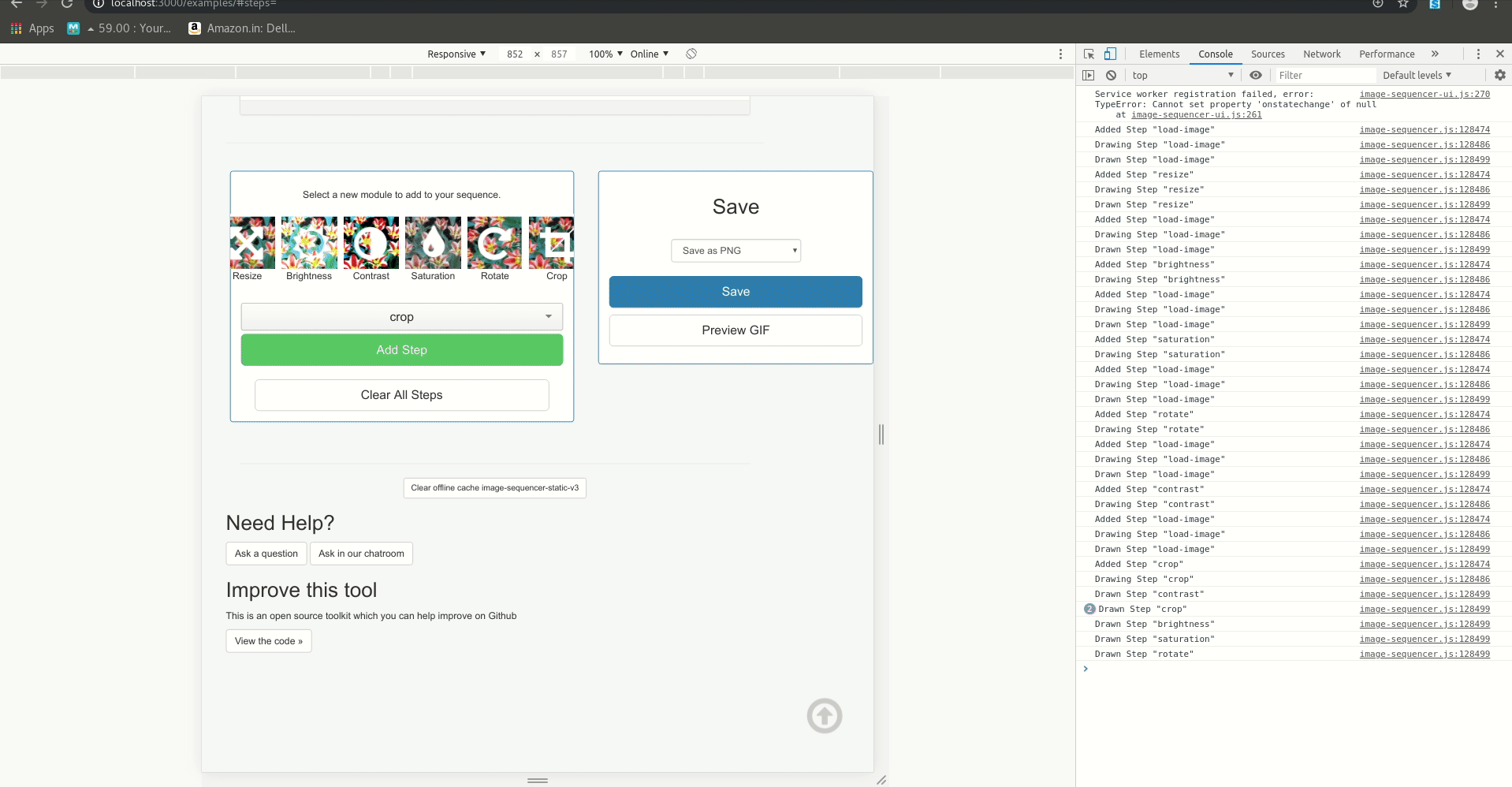The height and width of the screenshot is (787, 1512).
Task: Activate the DevTools inspect element icon
Action: [1089, 54]
